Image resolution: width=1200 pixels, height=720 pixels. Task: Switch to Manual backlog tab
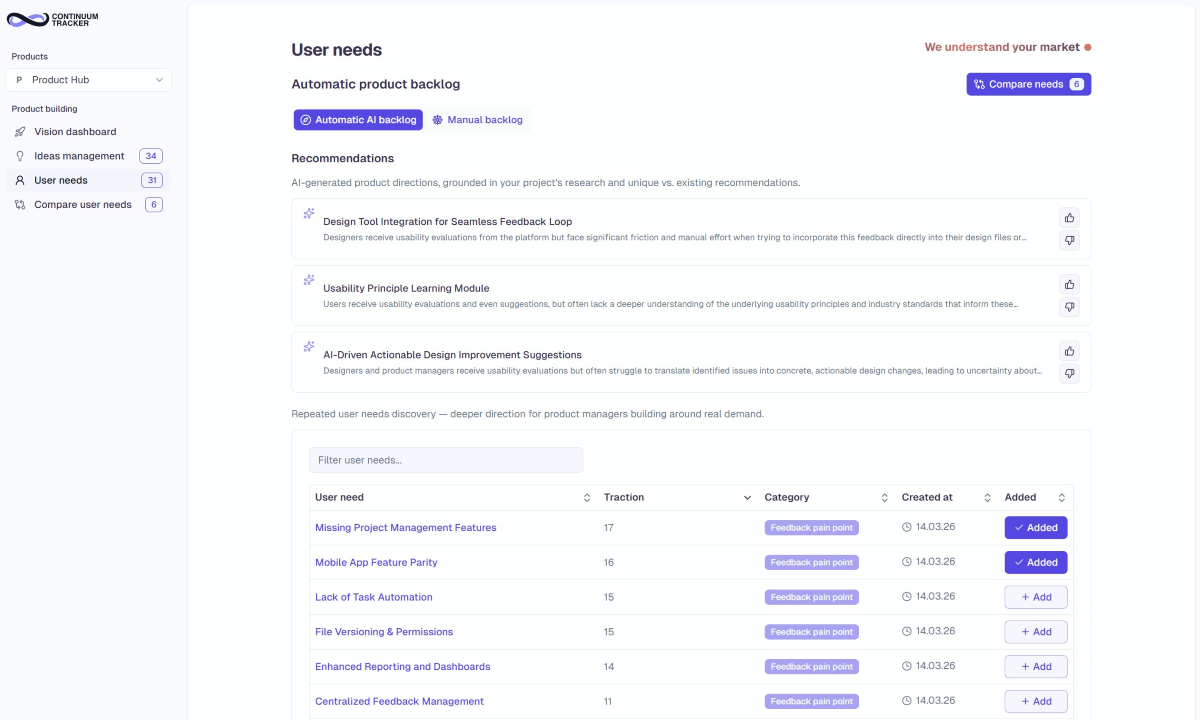point(477,120)
